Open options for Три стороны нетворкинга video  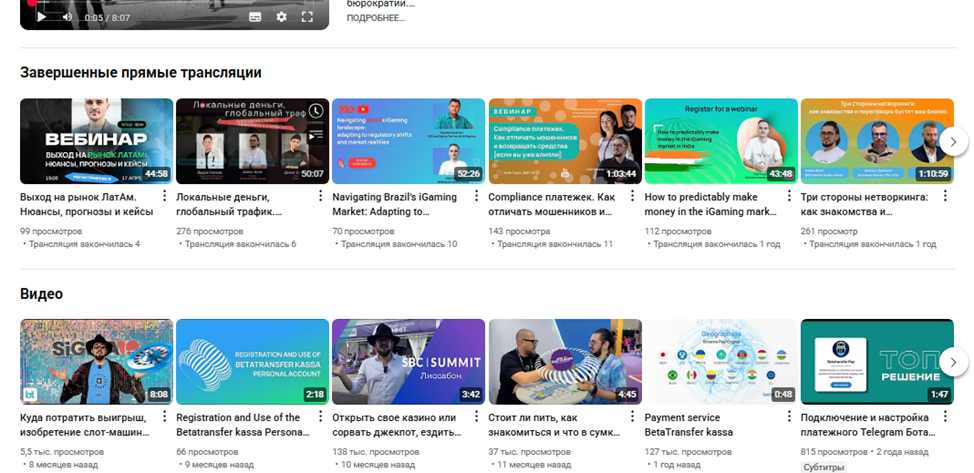tap(945, 196)
